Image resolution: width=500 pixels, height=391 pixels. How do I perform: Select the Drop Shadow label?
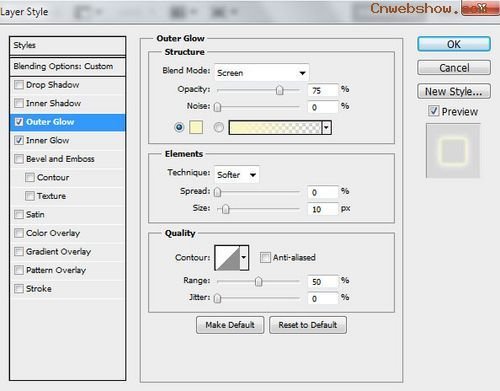tap(53, 85)
